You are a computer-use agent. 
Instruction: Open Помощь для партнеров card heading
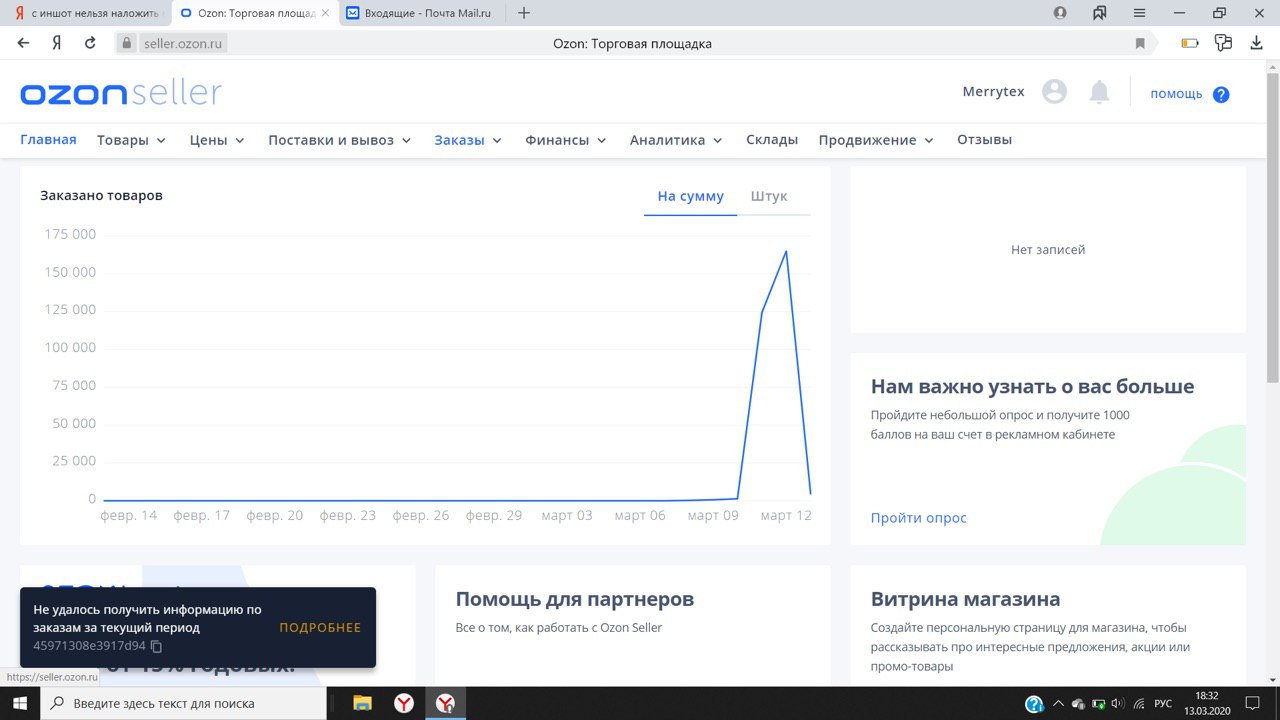coord(575,599)
